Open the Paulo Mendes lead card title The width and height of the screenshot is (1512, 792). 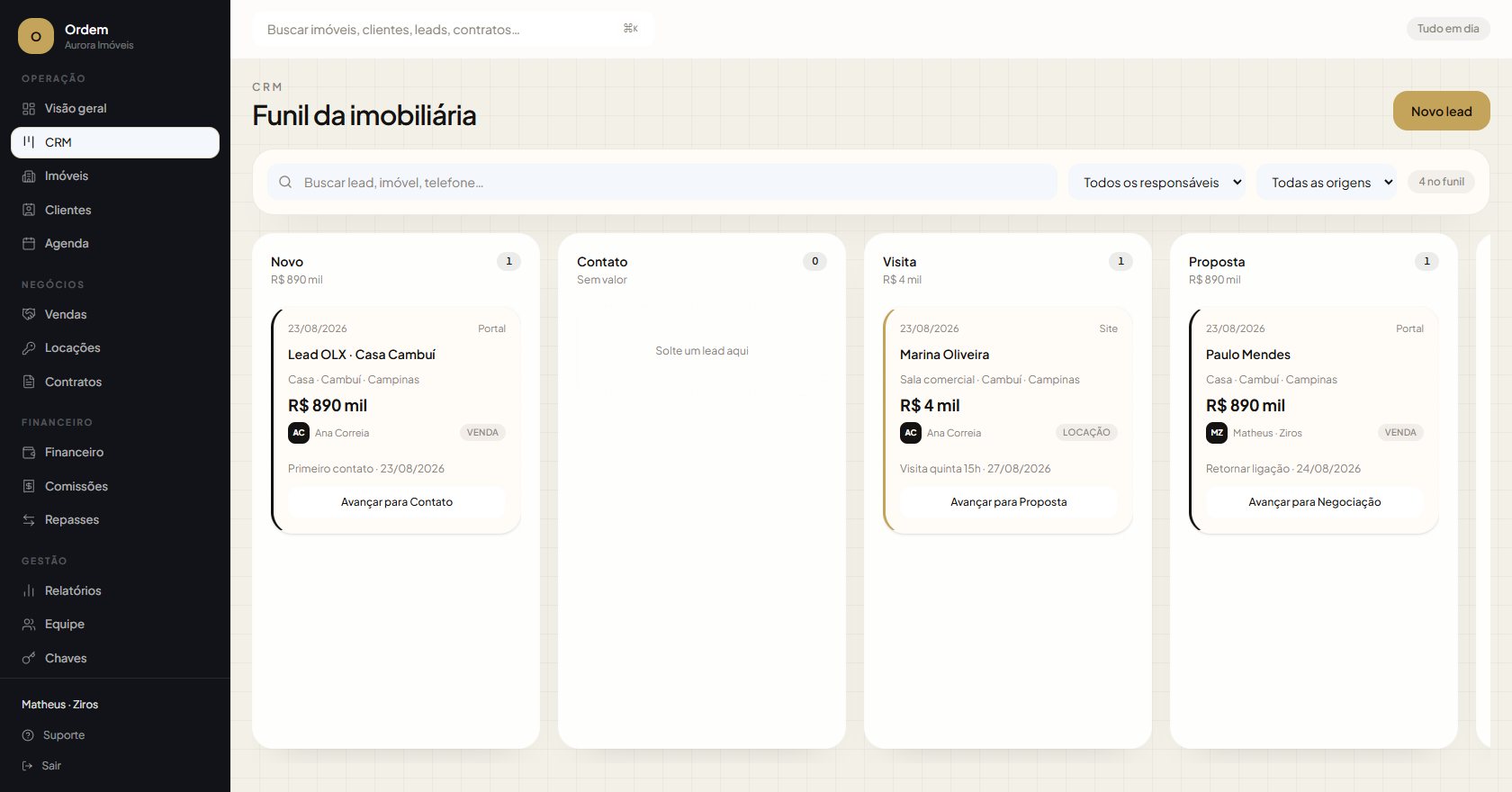pos(1248,355)
